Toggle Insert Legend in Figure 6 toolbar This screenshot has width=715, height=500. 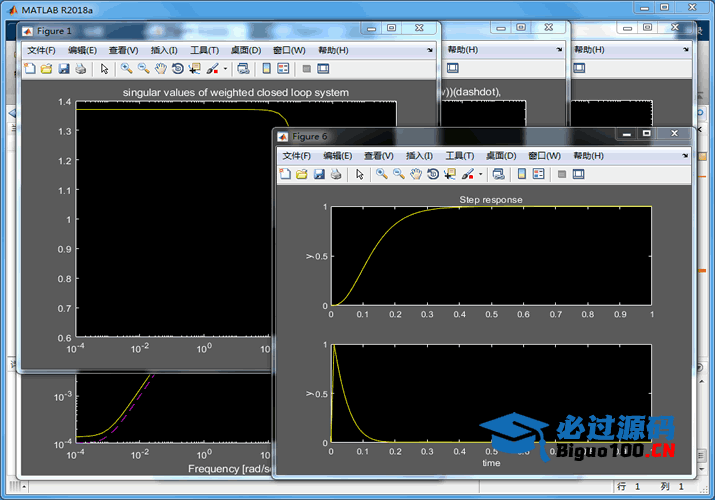pos(539,174)
